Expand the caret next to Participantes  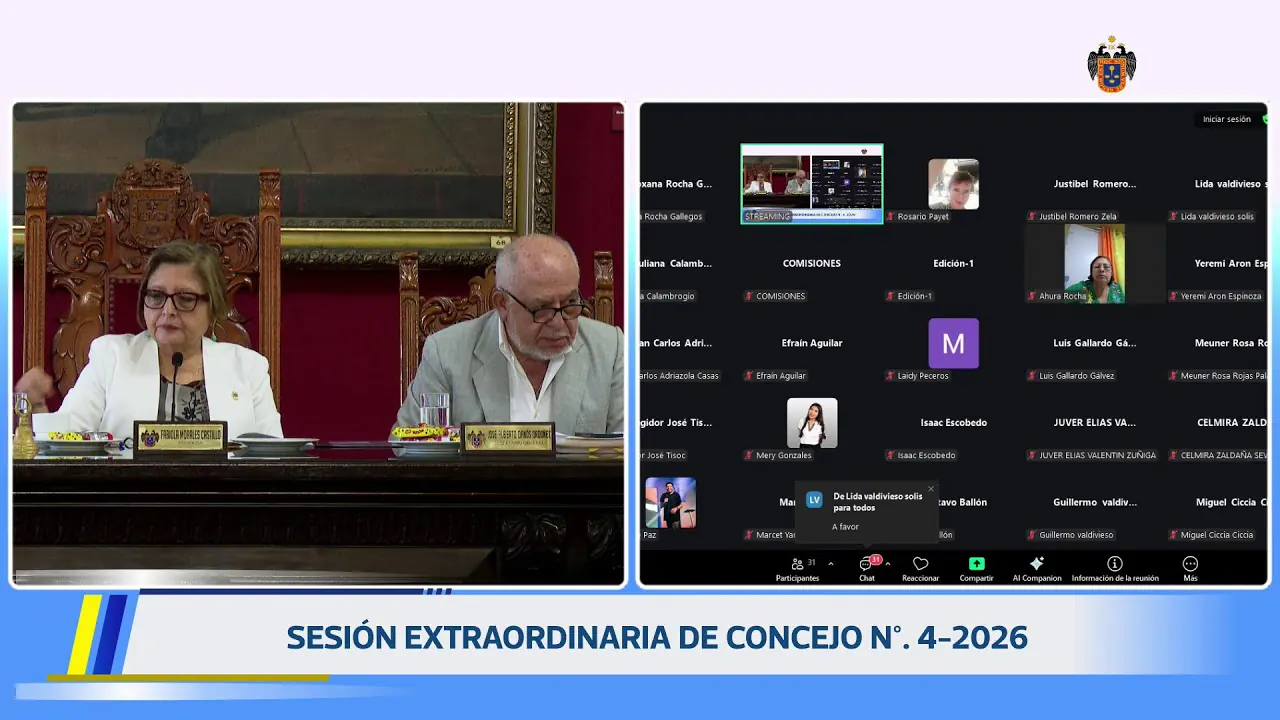coord(830,564)
